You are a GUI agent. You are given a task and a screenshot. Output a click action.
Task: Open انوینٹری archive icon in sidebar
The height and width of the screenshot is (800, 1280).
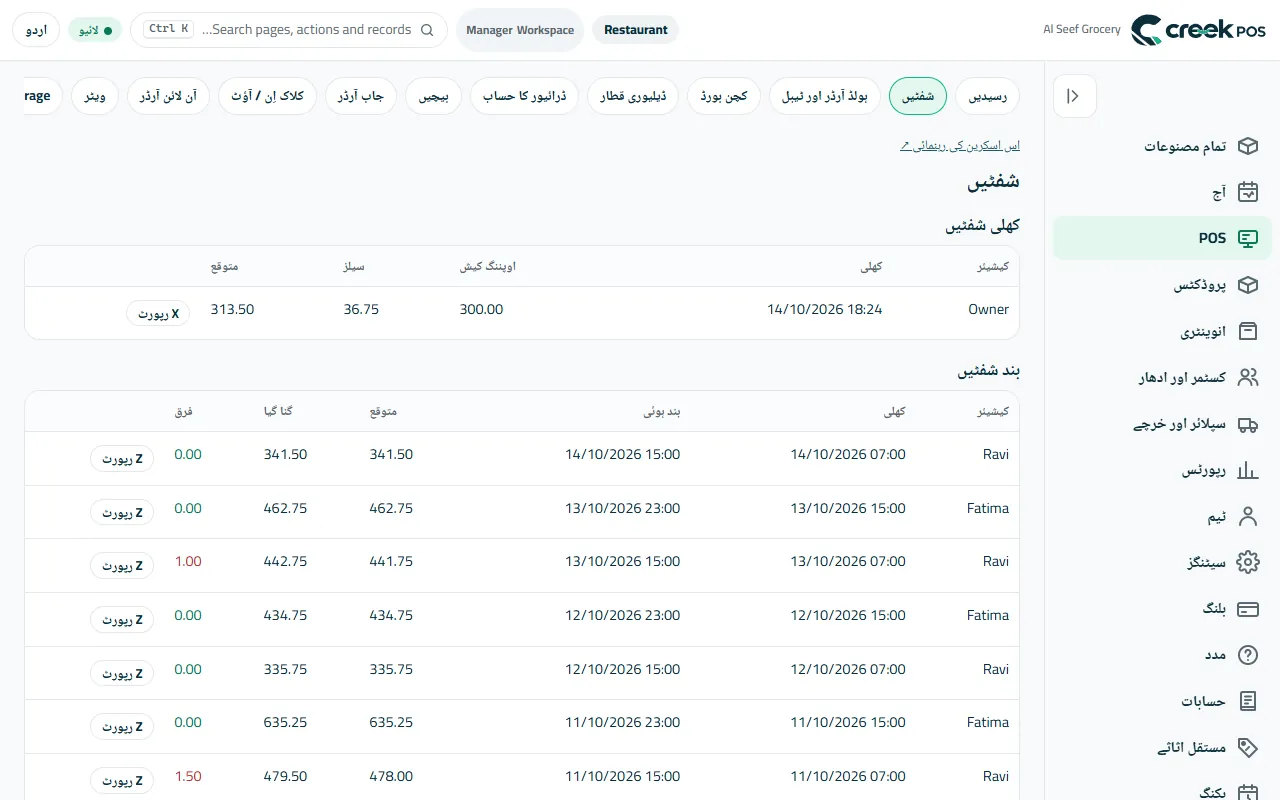click(1247, 331)
